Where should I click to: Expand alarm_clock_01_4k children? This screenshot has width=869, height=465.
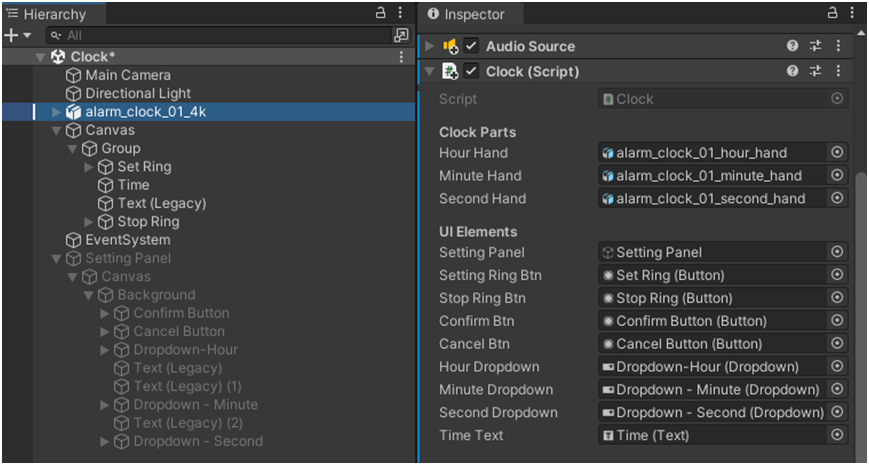pos(56,112)
